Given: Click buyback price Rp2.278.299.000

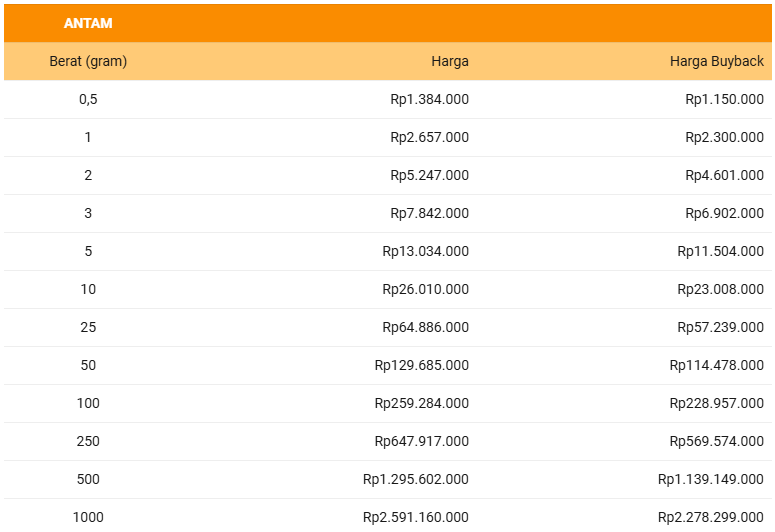Looking at the screenshot, I should (x=710, y=517).
